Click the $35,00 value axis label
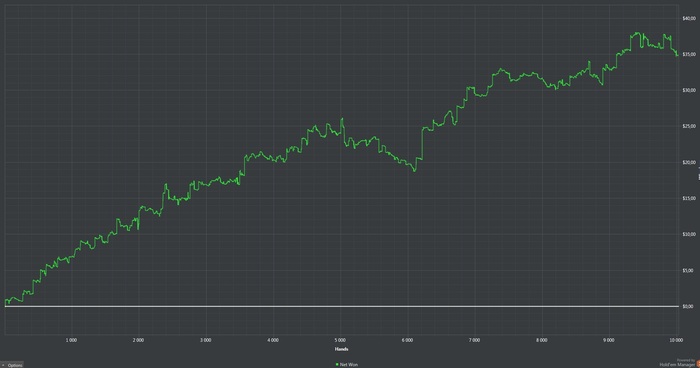Image resolution: width=700 pixels, height=368 pixels. (689, 54)
